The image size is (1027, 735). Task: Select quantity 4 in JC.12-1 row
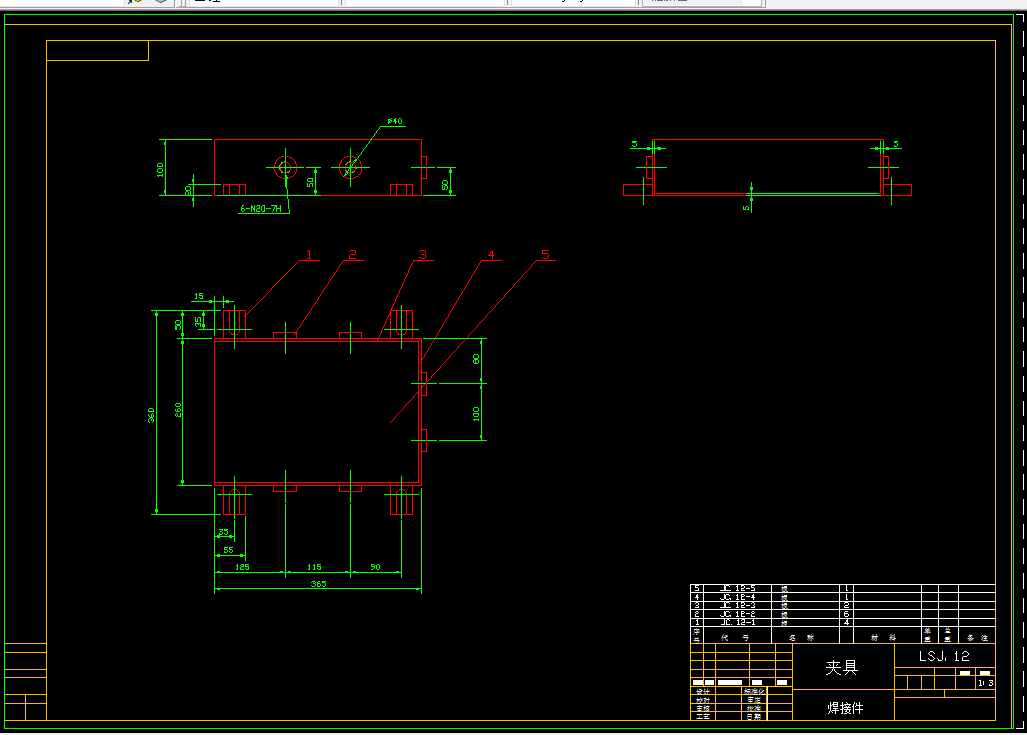(x=846, y=622)
